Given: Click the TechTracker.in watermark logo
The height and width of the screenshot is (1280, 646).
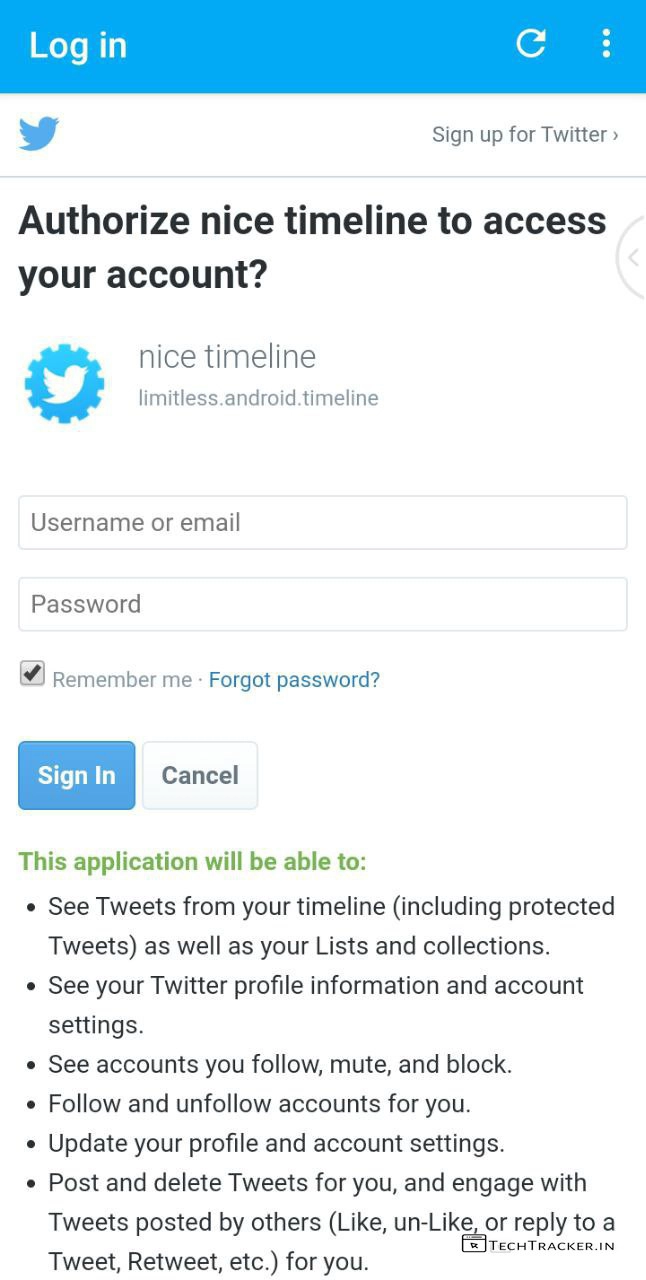Looking at the screenshot, I should pos(539,1244).
